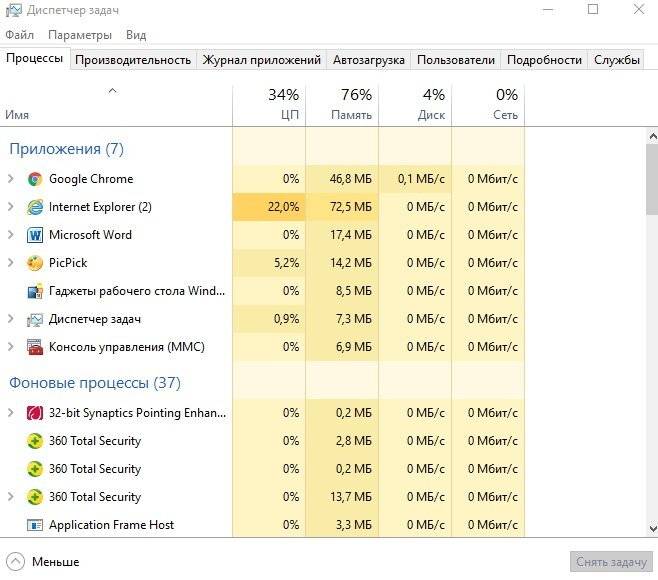Open the Файл menu
Viewport: 658px width, 580px height.
pyautogui.click(x=19, y=35)
